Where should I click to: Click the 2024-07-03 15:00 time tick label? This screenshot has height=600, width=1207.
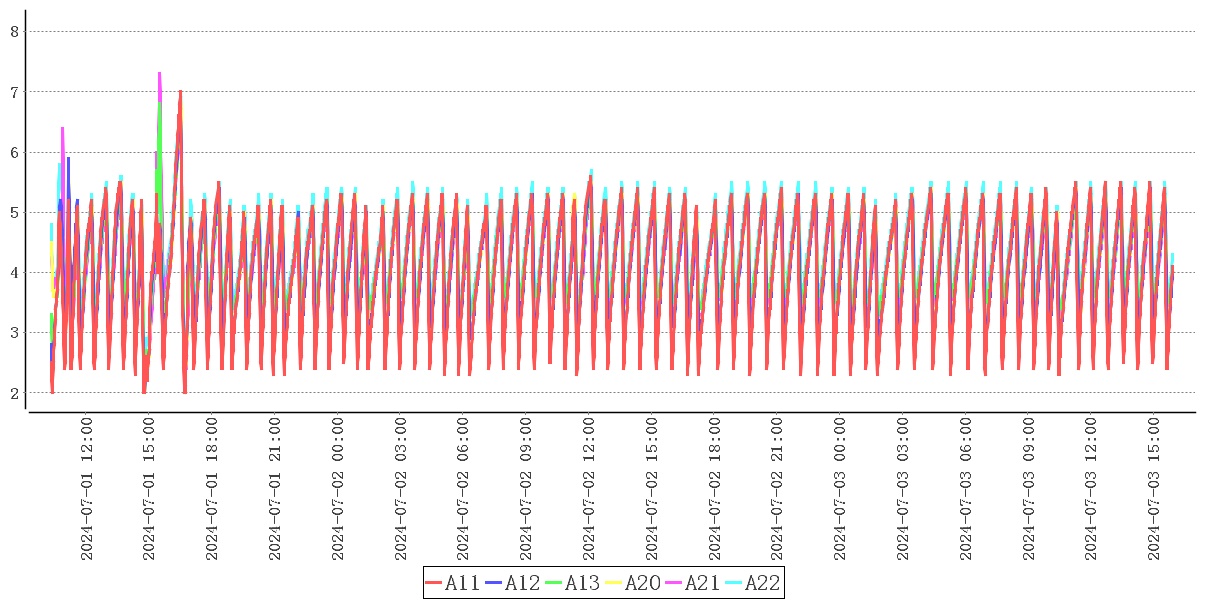(x=1154, y=490)
